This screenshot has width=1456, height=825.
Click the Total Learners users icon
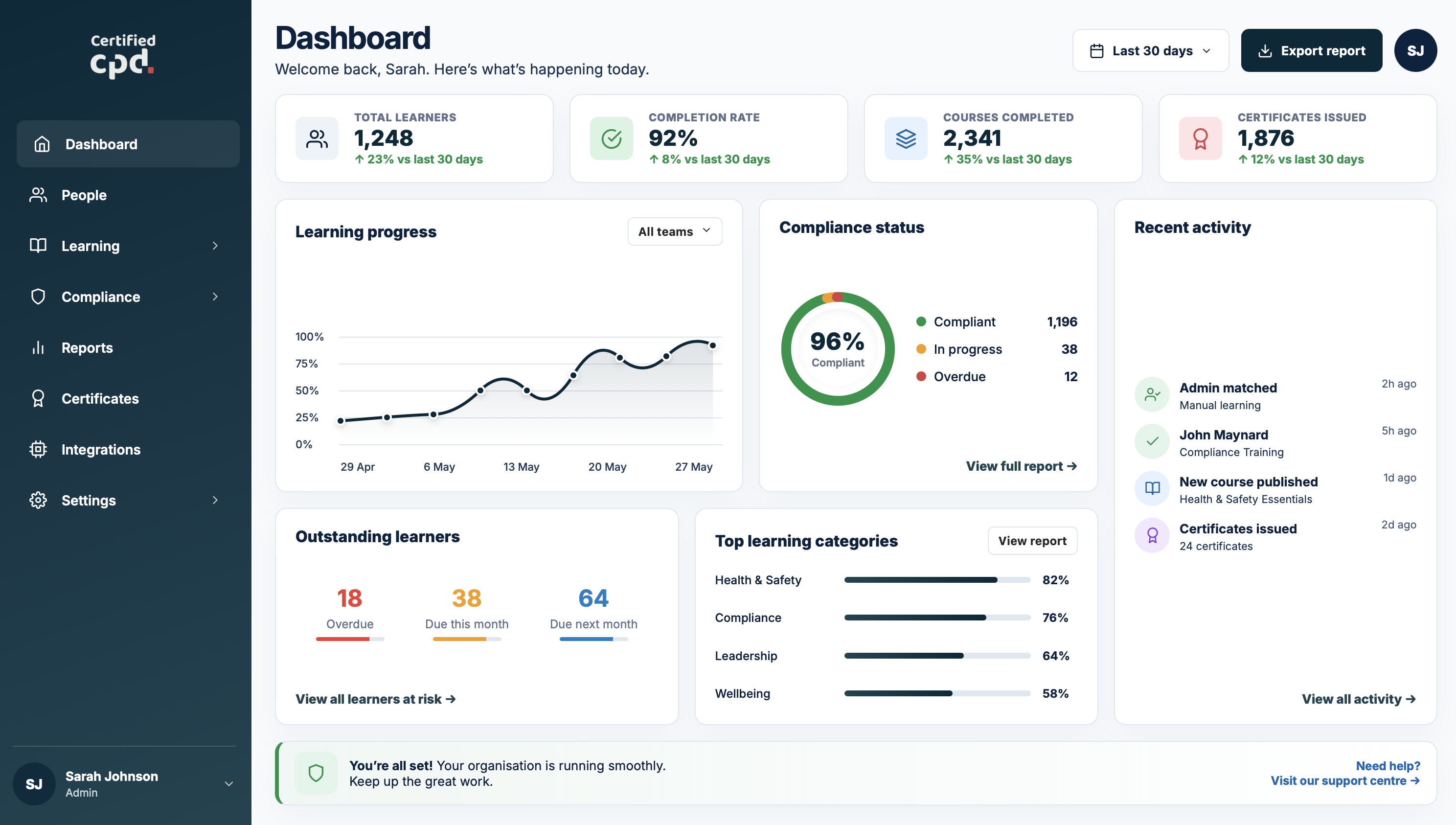tap(317, 138)
